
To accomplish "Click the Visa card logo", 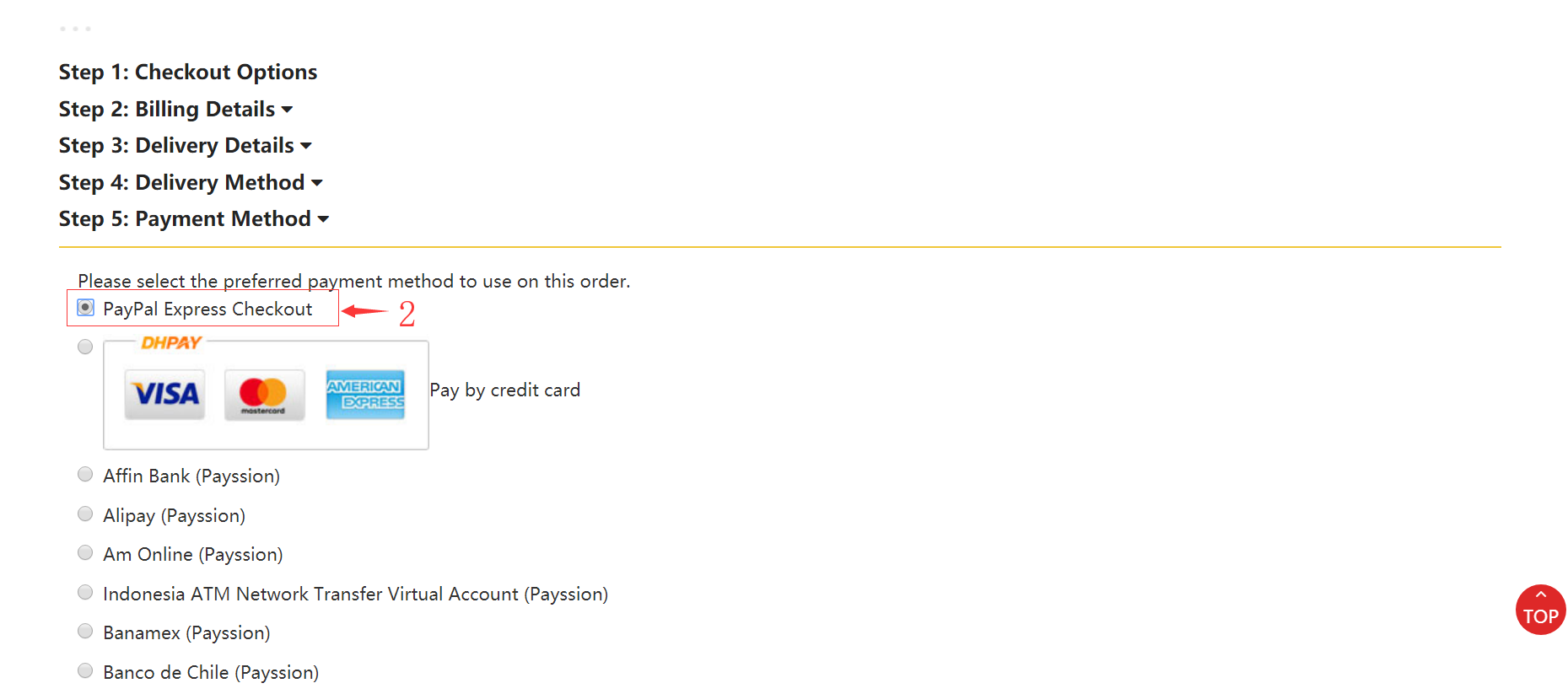I will click(x=164, y=394).
